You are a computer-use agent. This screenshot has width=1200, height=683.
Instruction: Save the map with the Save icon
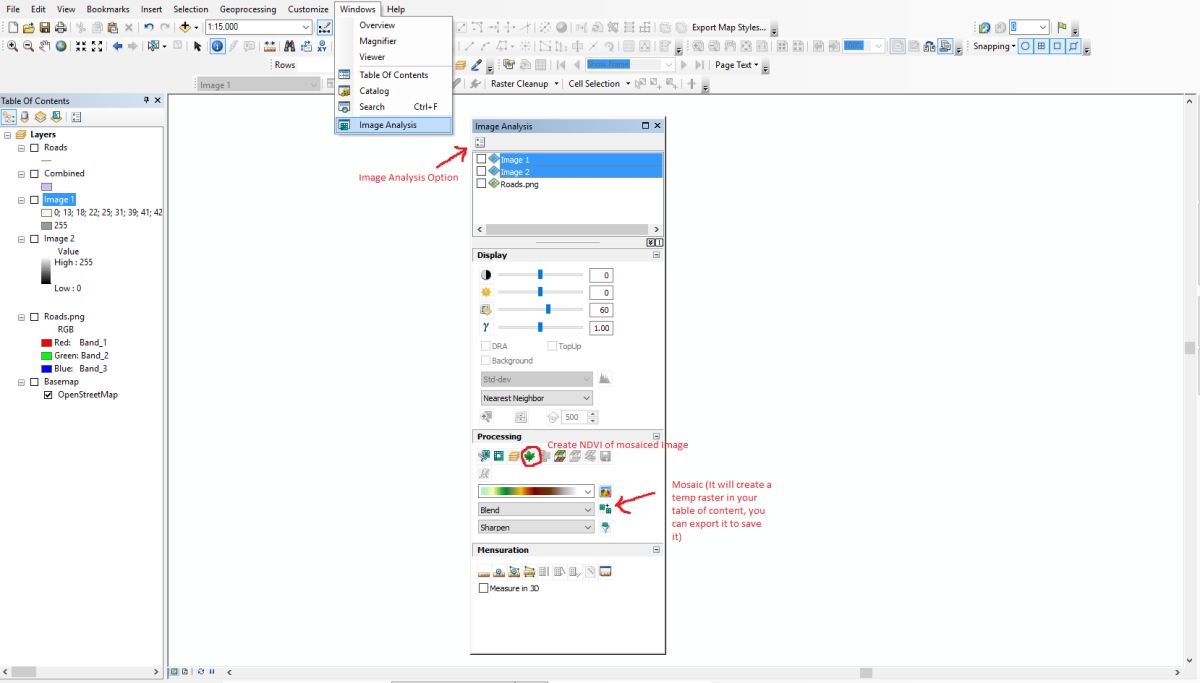pos(45,28)
